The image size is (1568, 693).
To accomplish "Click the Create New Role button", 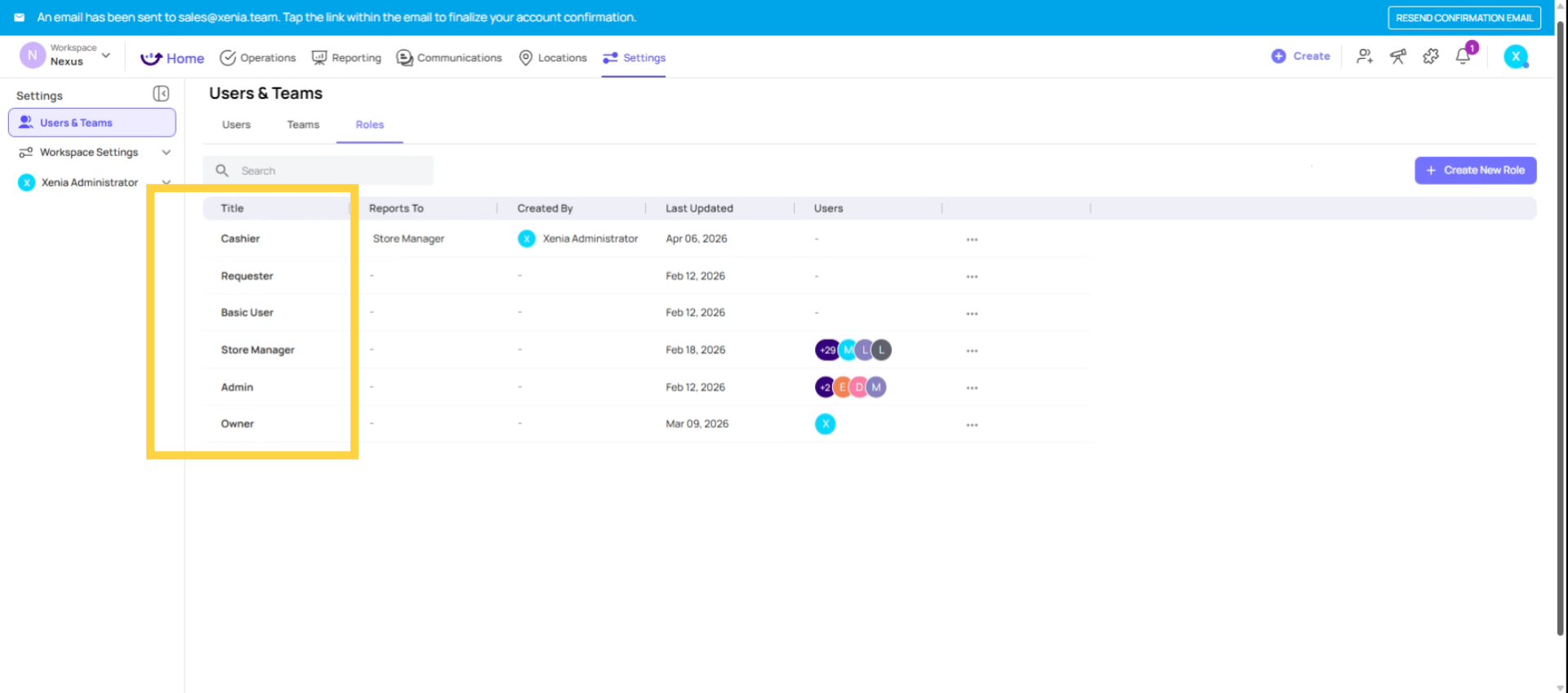I will [1475, 170].
